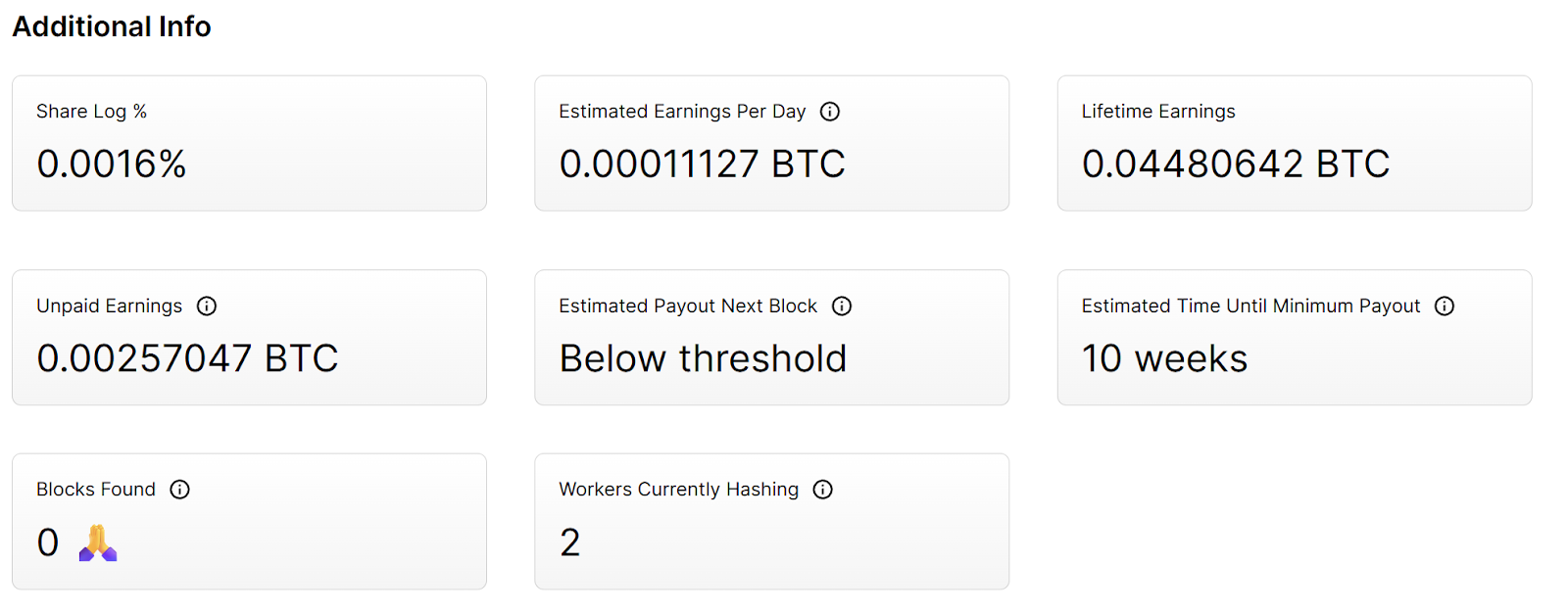The height and width of the screenshot is (612, 1568).
Task: Click the 10 weeks estimated payout time
Action: point(1164,357)
